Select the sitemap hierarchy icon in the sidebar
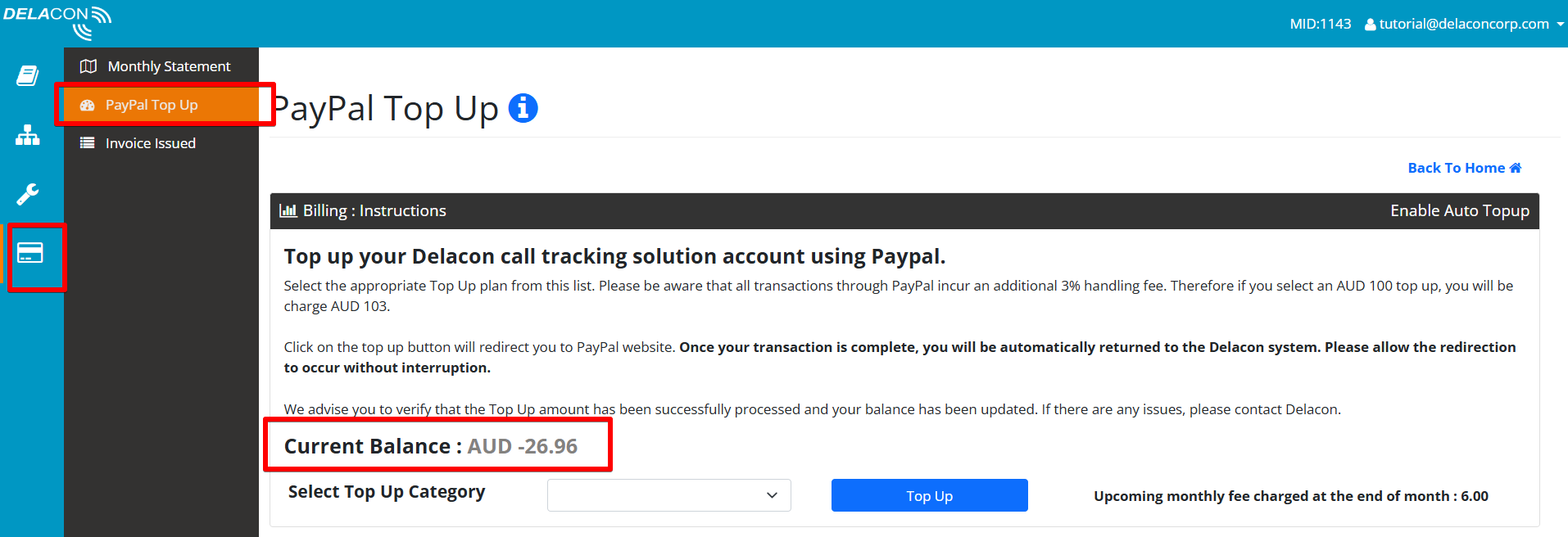Viewport: 1568px width, 537px height. click(28, 135)
